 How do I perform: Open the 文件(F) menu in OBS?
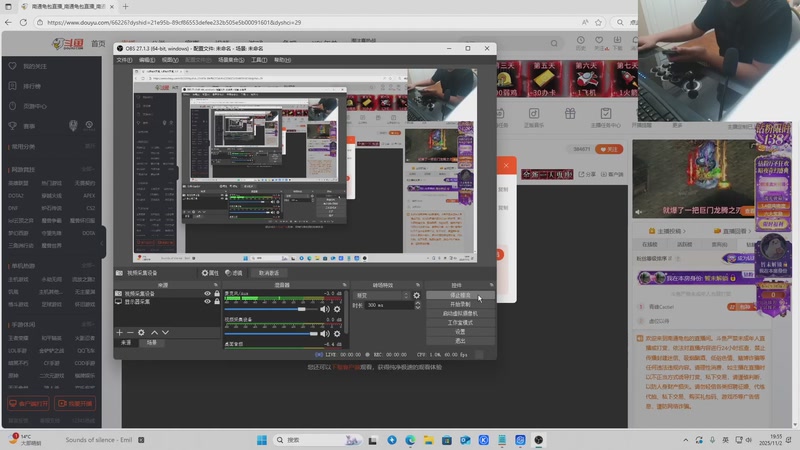124,60
